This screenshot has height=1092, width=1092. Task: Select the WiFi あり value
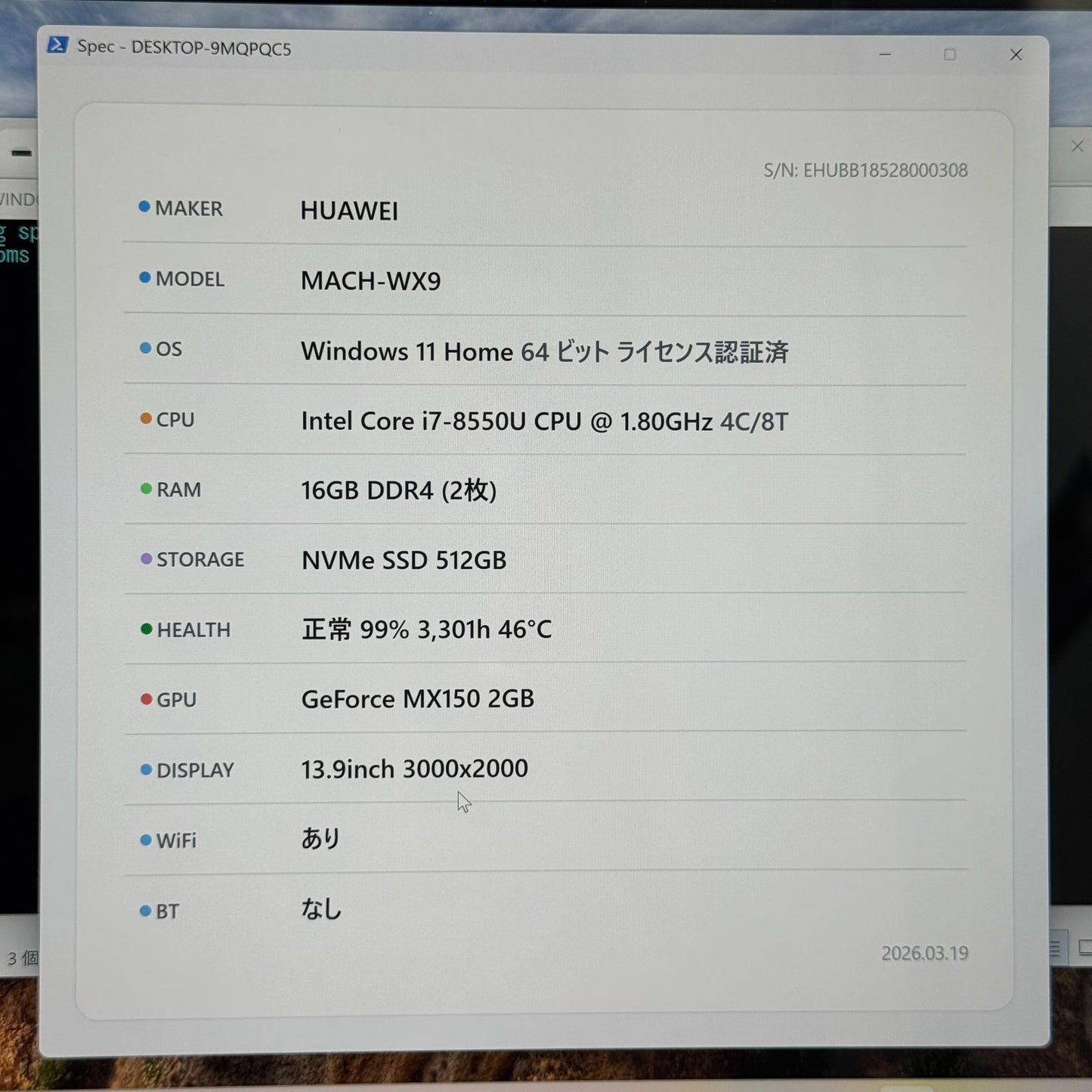click(x=321, y=838)
